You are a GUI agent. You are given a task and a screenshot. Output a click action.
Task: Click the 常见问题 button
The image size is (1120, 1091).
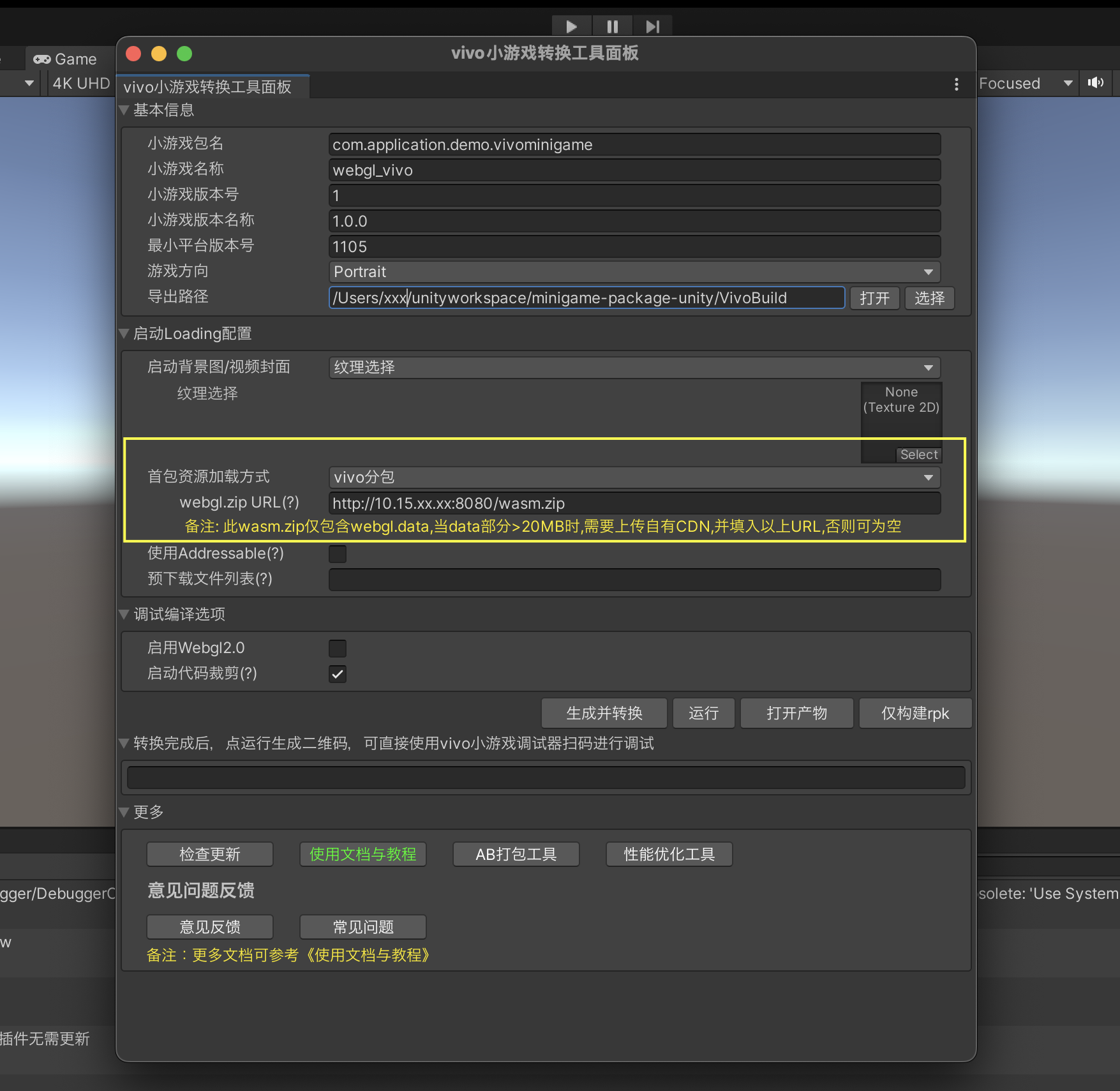point(363,927)
